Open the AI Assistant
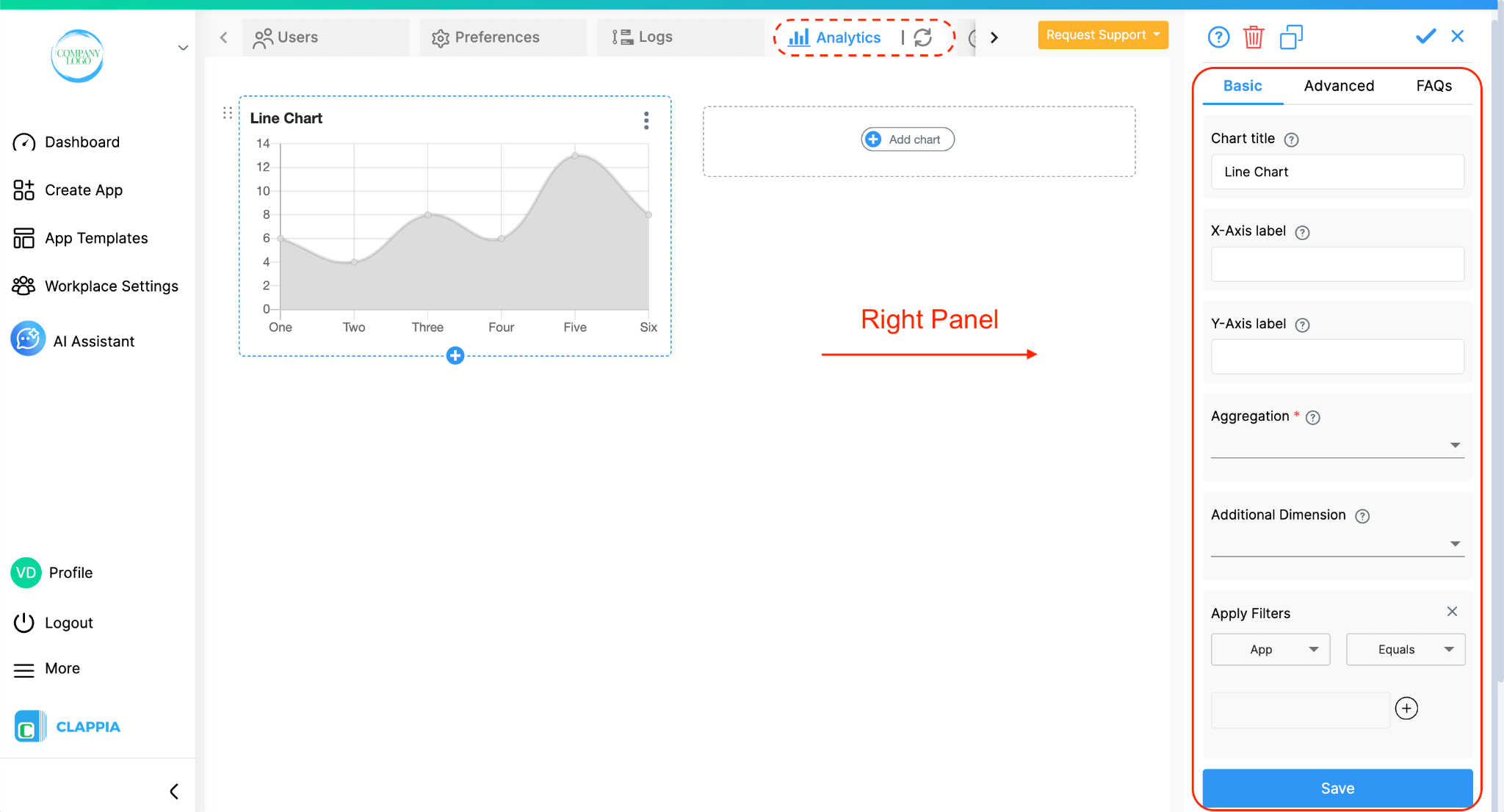 (x=27, y=339)
